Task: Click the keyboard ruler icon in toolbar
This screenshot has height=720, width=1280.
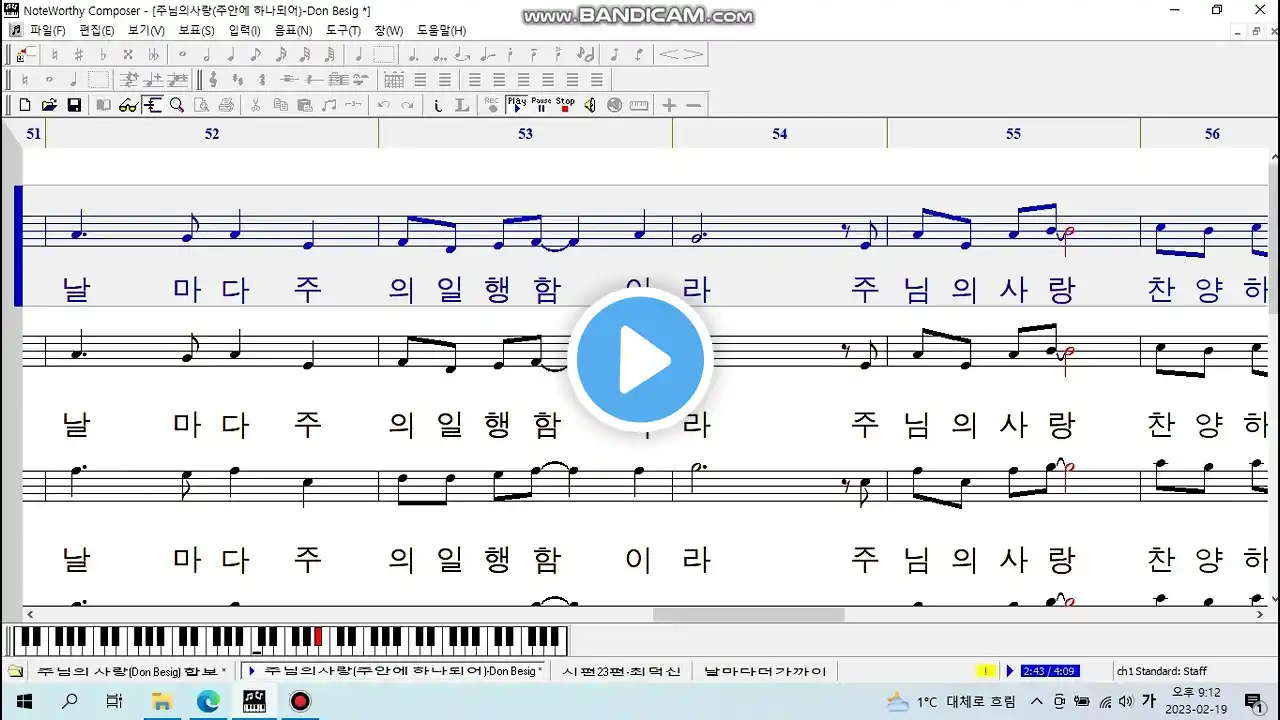Action: (x=639, y=105)
